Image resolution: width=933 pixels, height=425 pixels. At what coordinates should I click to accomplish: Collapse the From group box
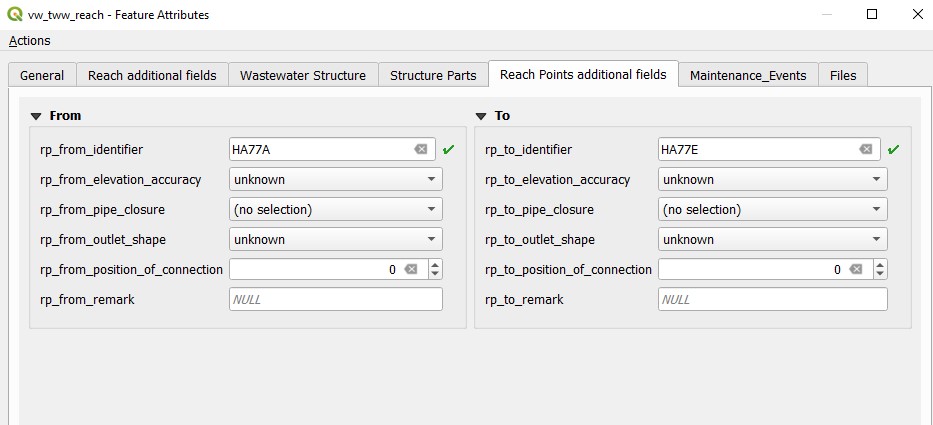(37, 116)
